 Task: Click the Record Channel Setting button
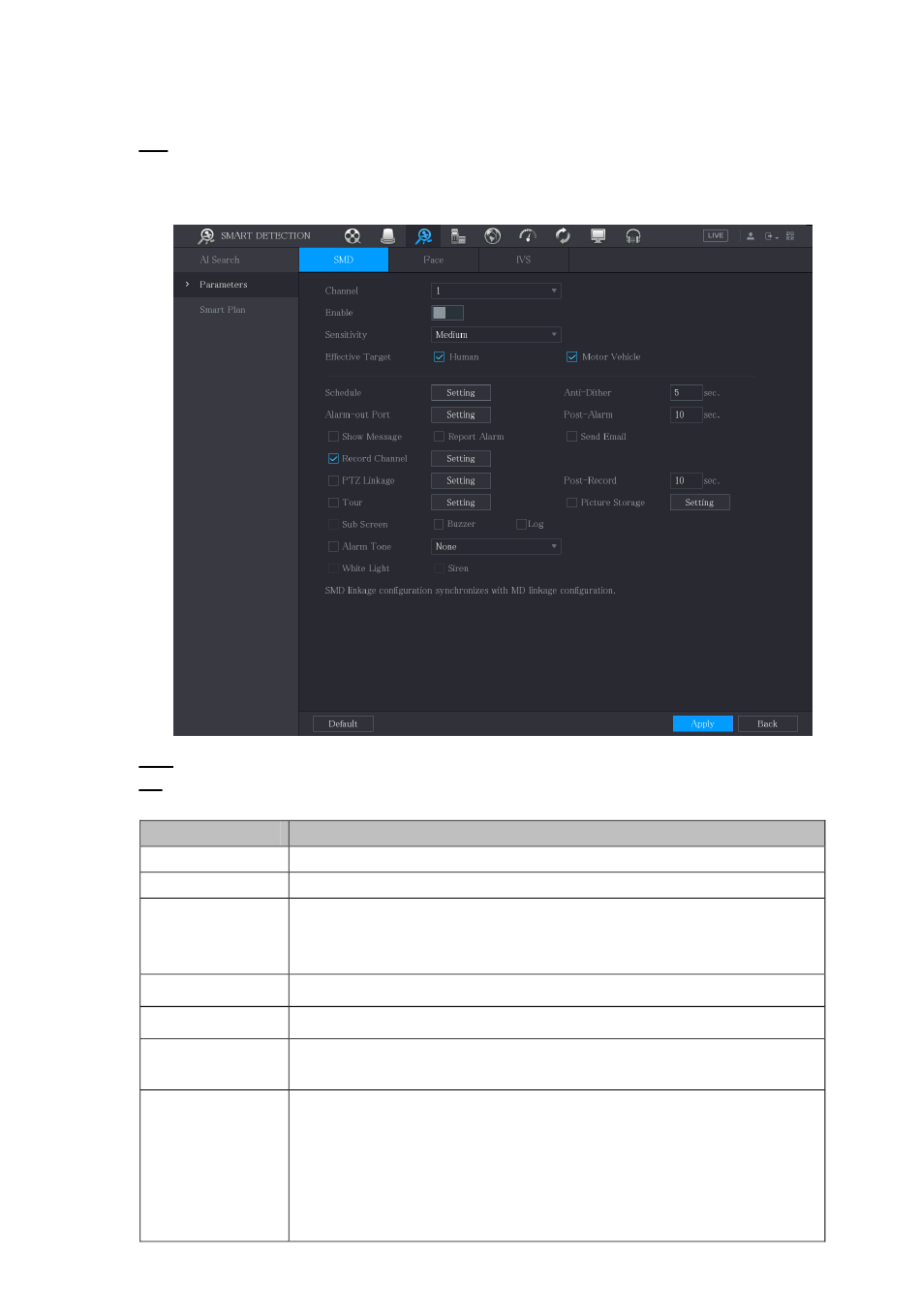pos(461,459)
